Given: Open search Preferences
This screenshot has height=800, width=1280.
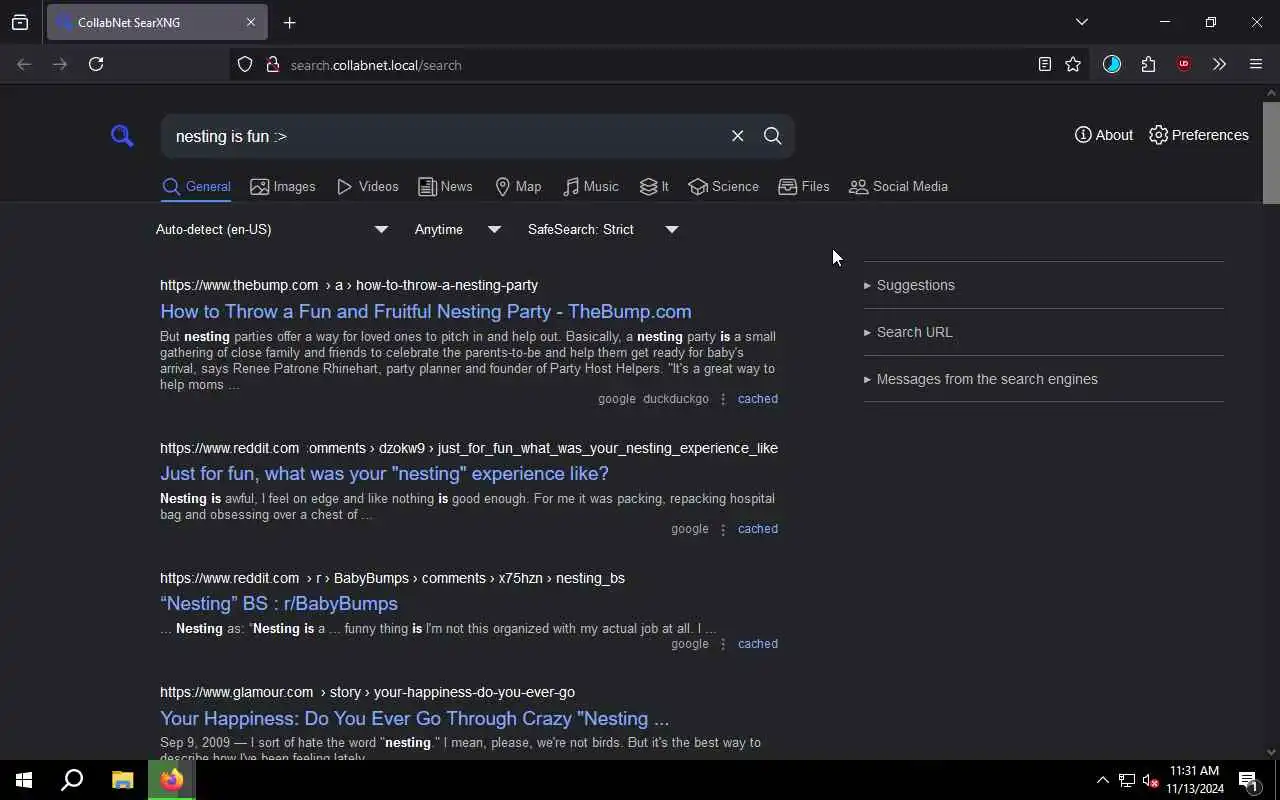Looking at the screenshot, I should click(x=1198, y=135).
